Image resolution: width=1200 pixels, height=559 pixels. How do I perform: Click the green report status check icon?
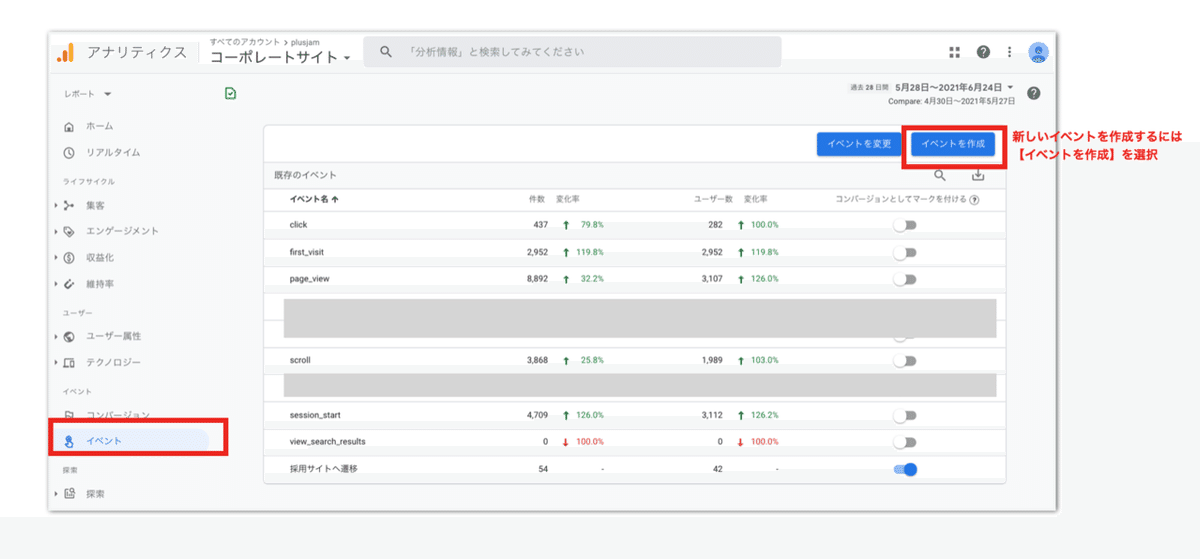coord(231,93)
